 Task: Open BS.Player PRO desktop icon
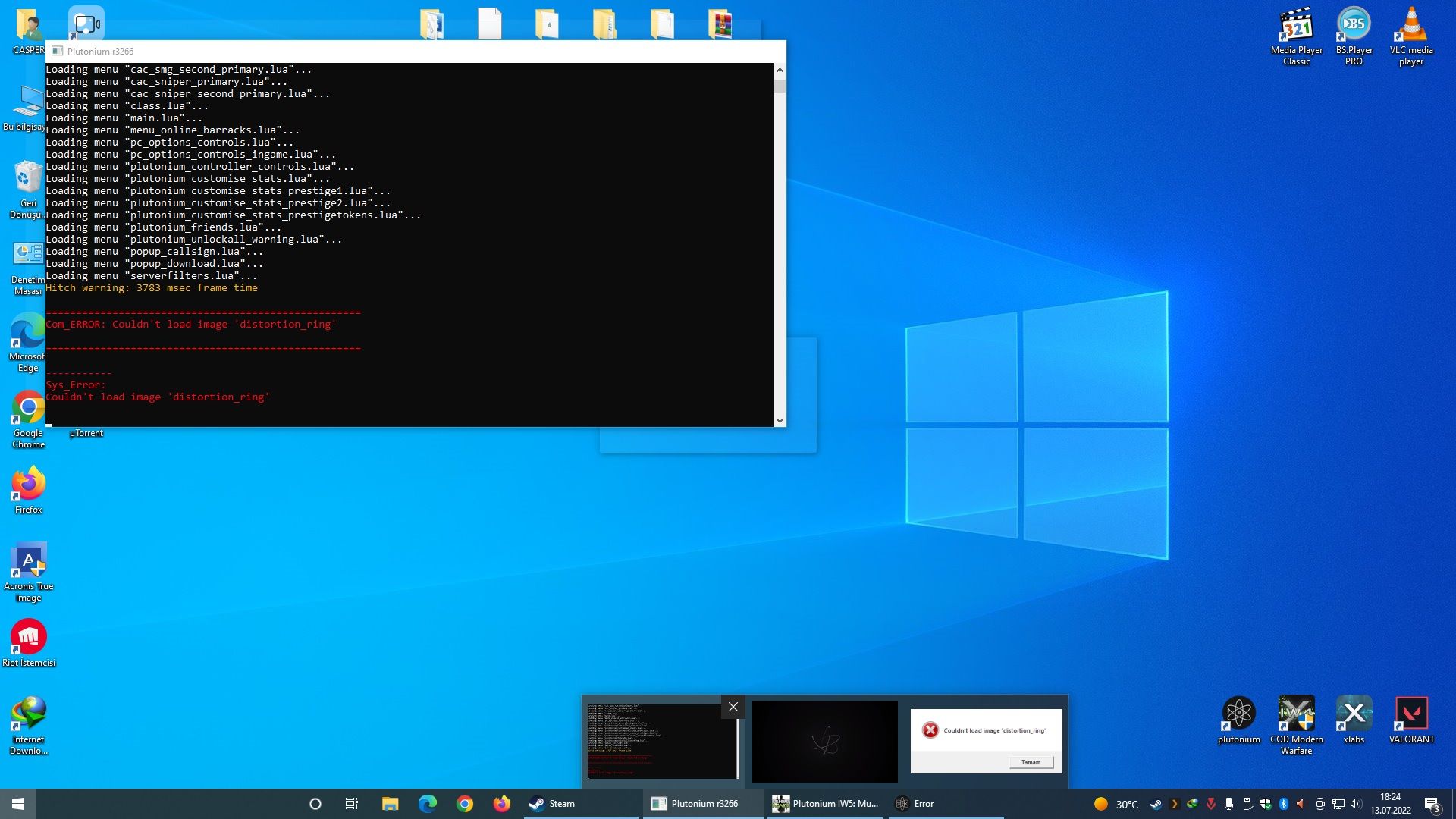click(1354, 36)
